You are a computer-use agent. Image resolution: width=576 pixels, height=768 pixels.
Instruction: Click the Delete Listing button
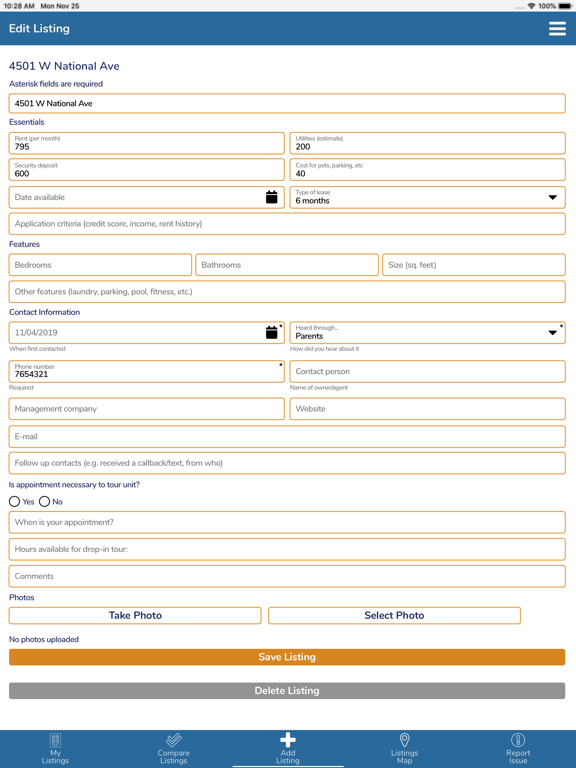pos(287,691)
